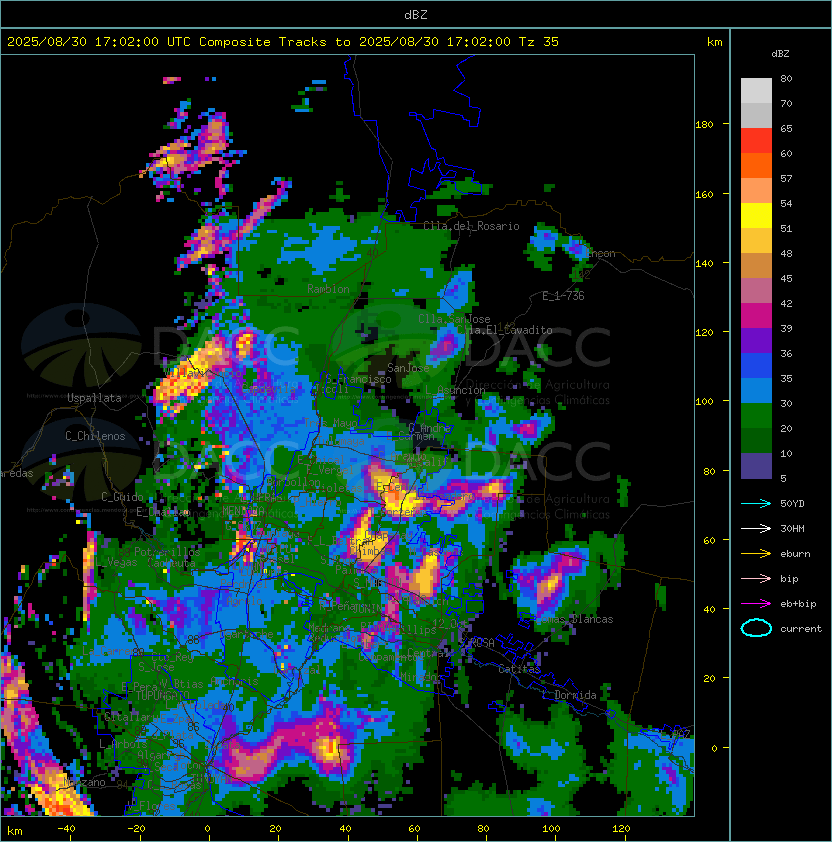Click the 120 km horizontal axis tick label
This screenshot has width=832, height=842.
[x=618, y=829]
